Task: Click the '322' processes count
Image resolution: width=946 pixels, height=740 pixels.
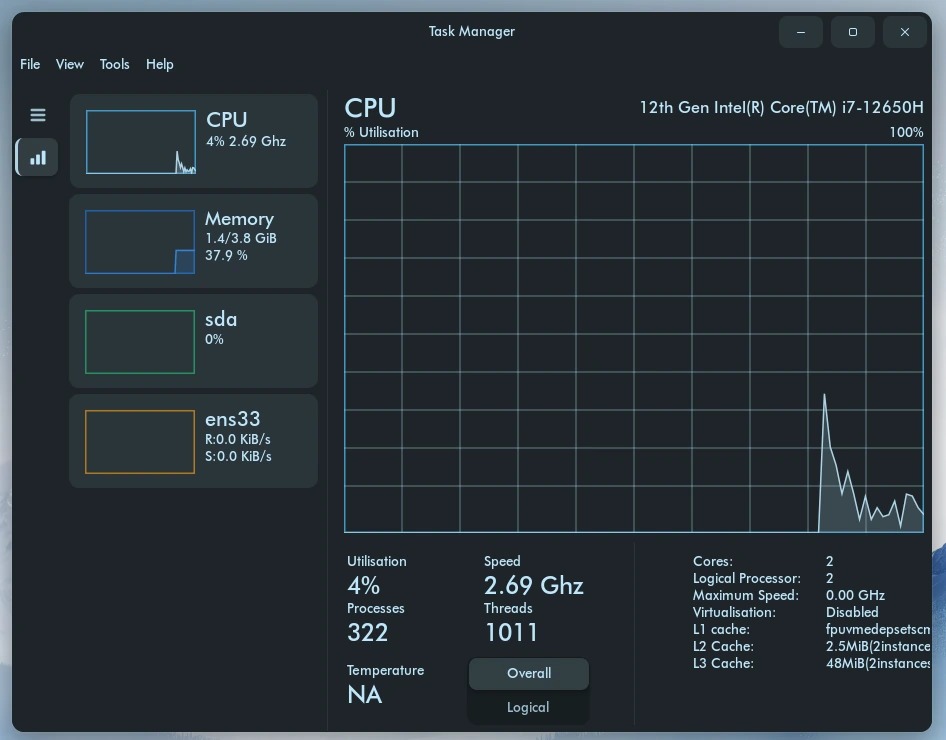Action: point(367,633)
